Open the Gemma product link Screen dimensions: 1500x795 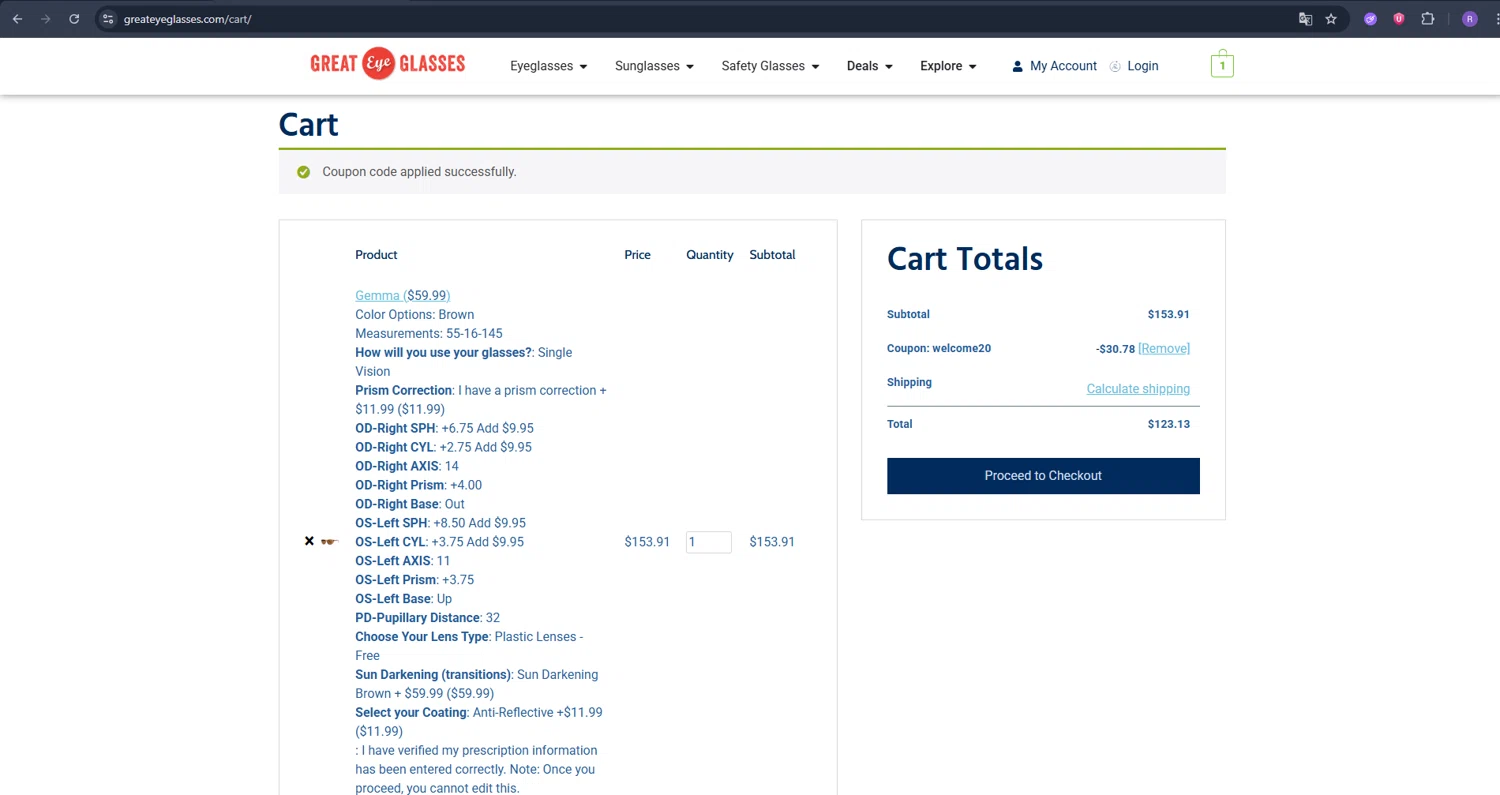tap(402, 295)
